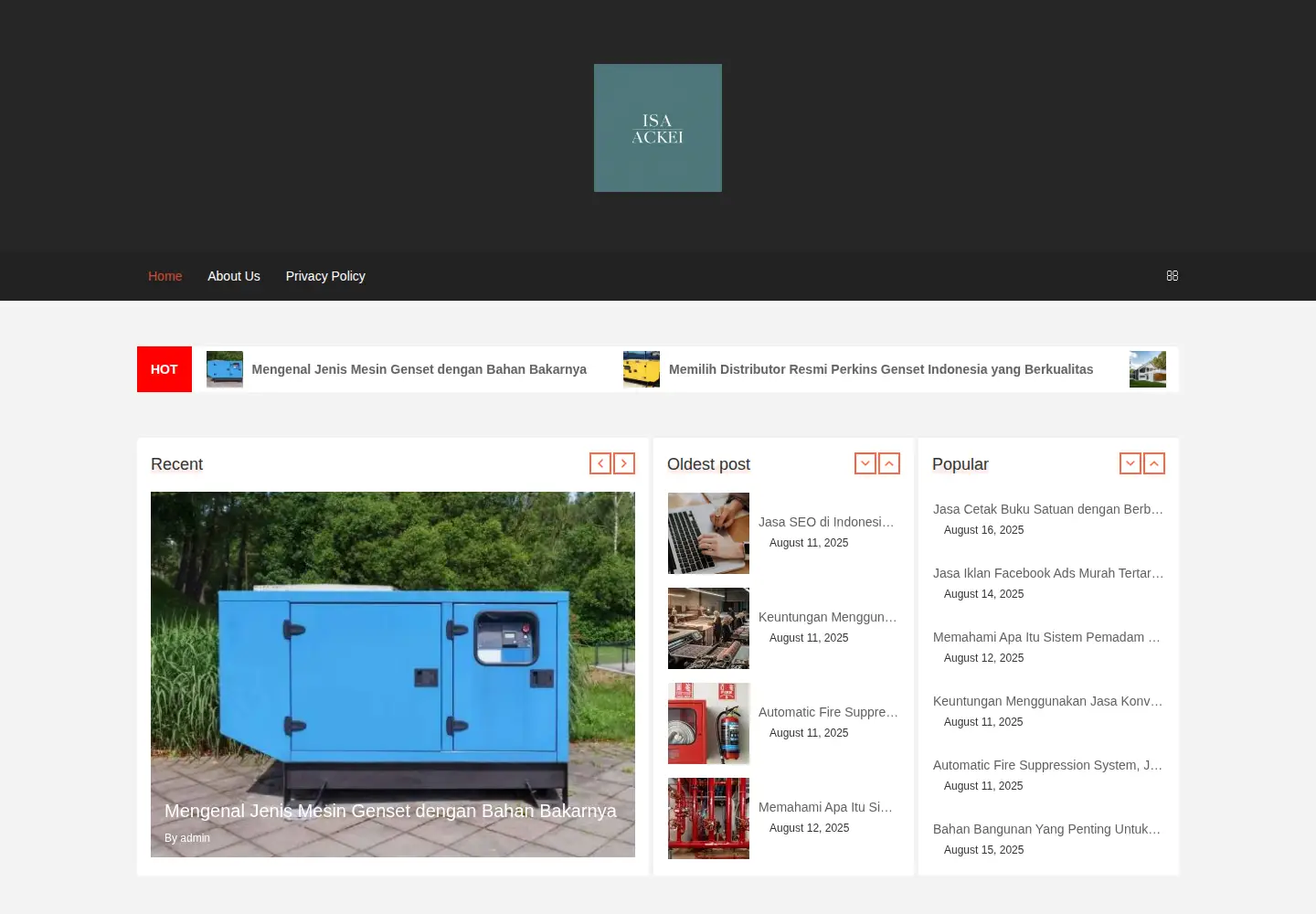This screenshot has height=914, width=1316.
Task: Open ticker thumbnail of white house
Action: [1148, 369]
